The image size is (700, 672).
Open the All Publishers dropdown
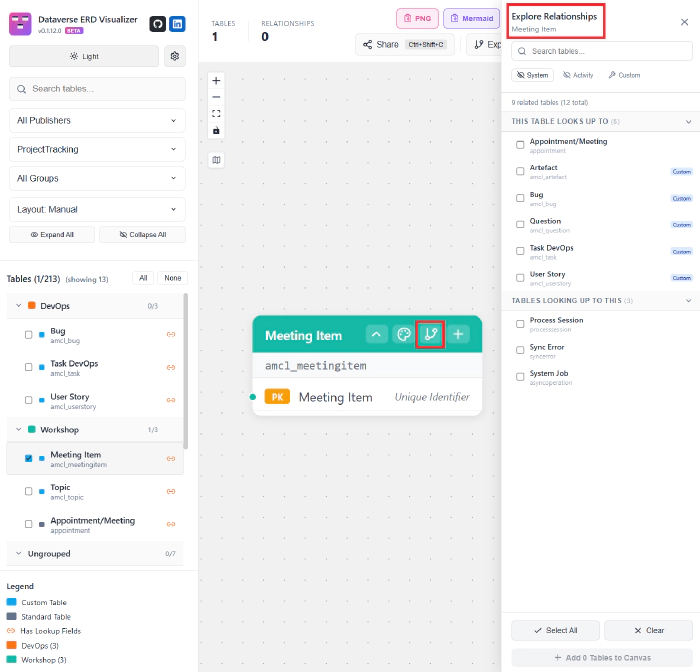coord(97,121)
